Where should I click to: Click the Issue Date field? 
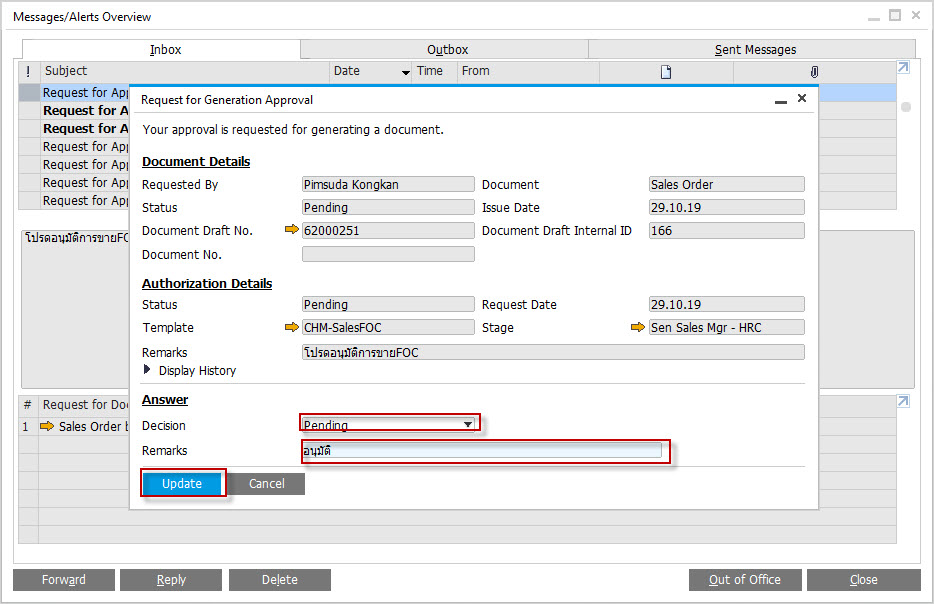[727, 207]
